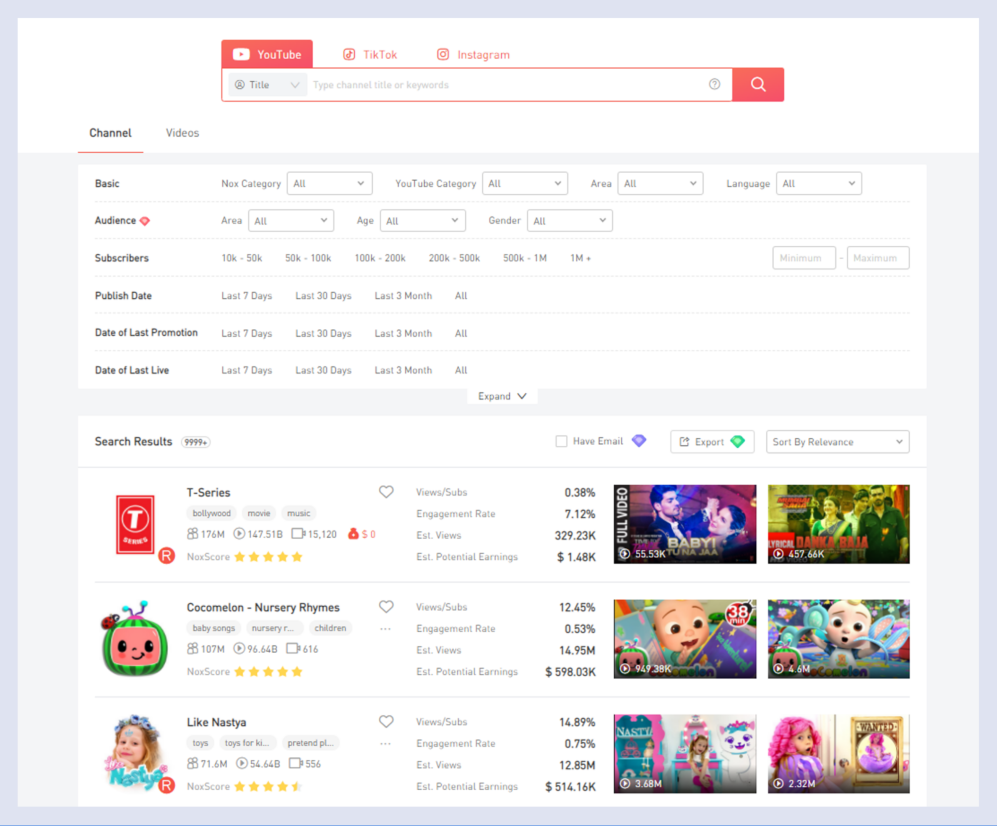This screenshot has height=826, width=997.
Task: Click the T-Series red money bag icon
Action: 354,533
